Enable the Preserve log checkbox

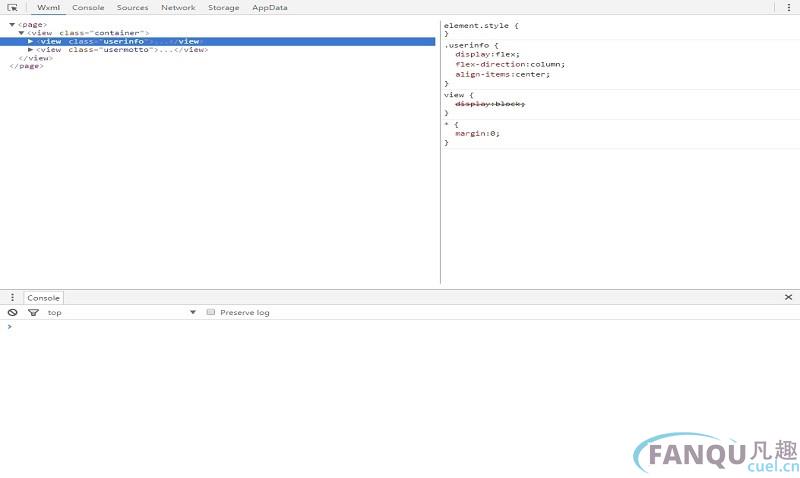coord(211,312)
